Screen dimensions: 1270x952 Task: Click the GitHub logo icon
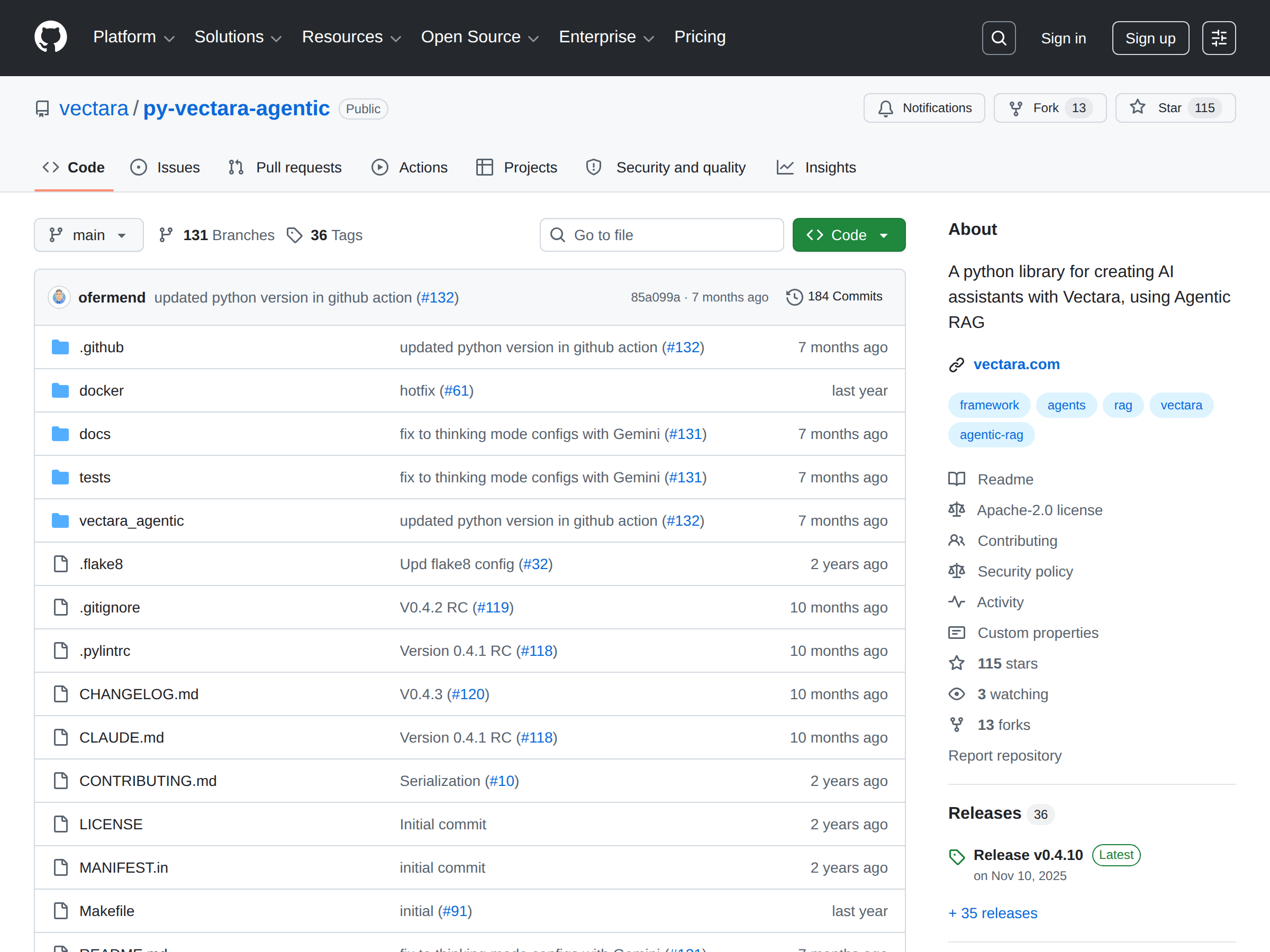pos(50,38)
